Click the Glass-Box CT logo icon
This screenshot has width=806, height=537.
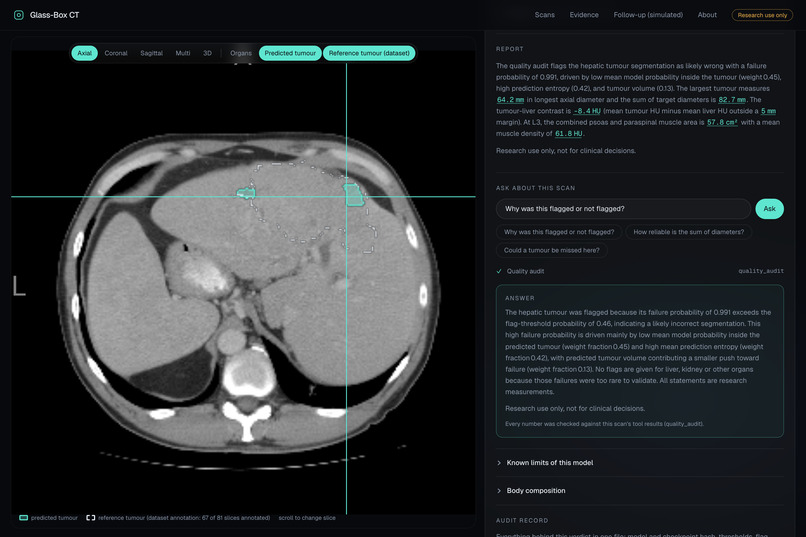pos(19,15)
